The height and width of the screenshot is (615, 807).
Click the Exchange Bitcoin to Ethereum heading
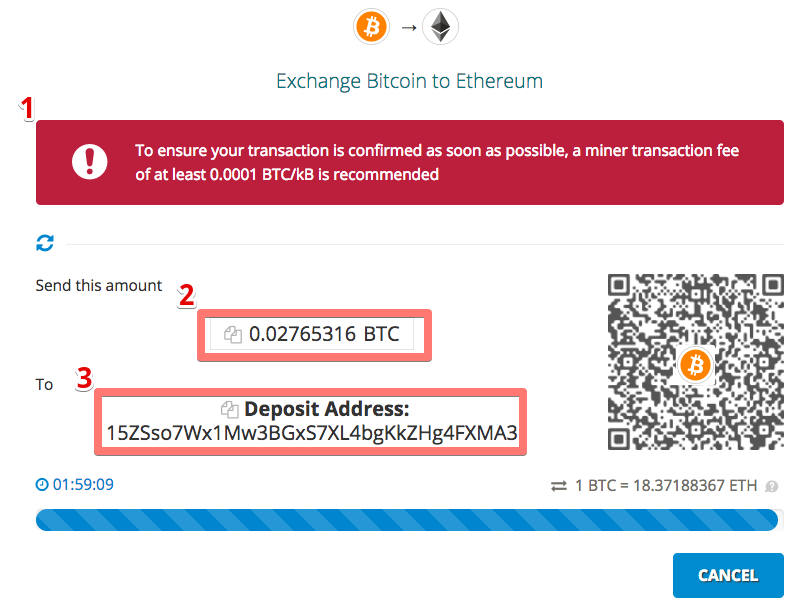(409, 81)
